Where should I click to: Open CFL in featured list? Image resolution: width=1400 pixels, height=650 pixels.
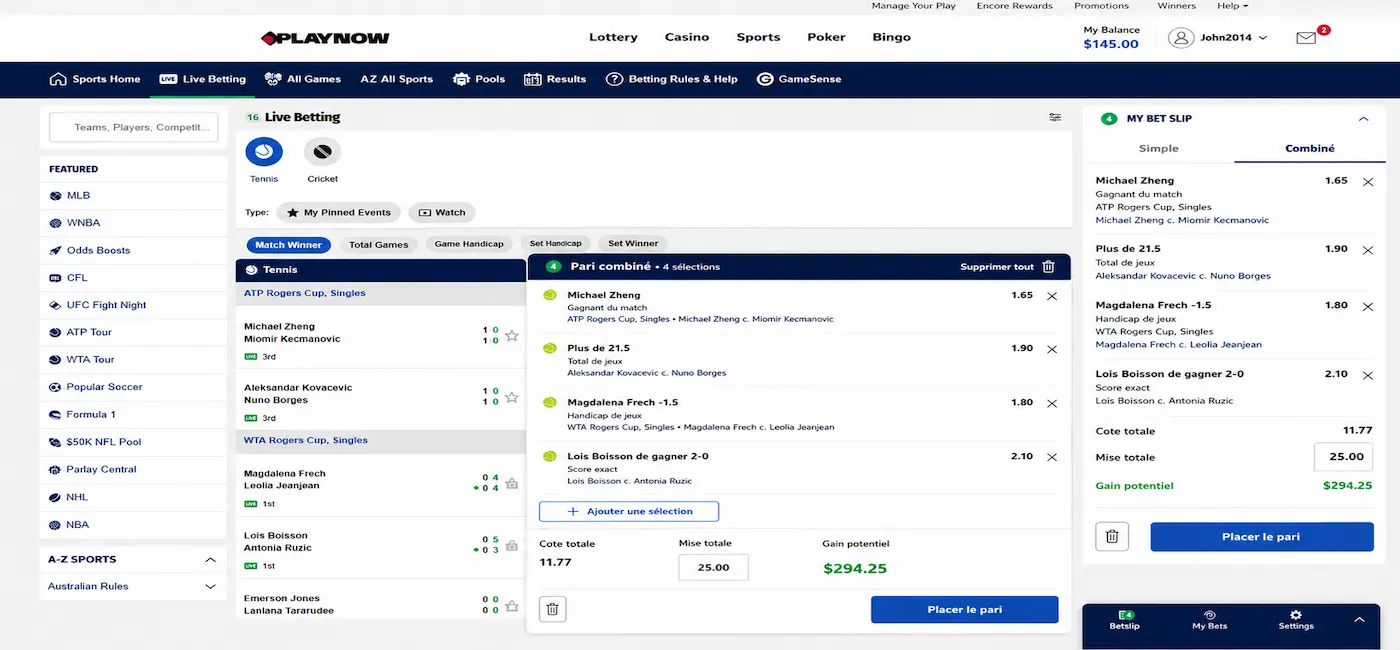134,278
